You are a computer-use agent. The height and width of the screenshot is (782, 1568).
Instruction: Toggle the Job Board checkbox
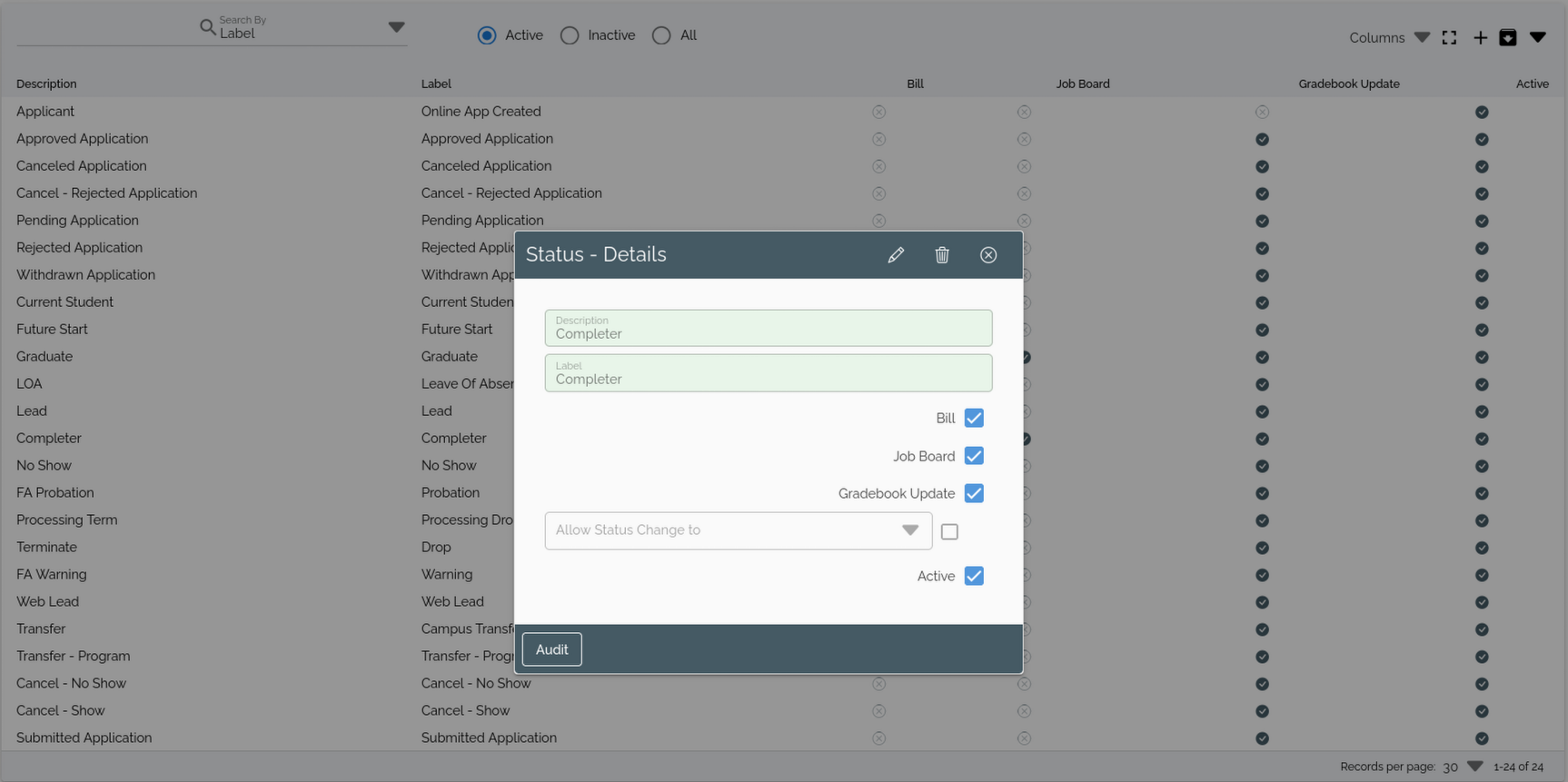974,456
